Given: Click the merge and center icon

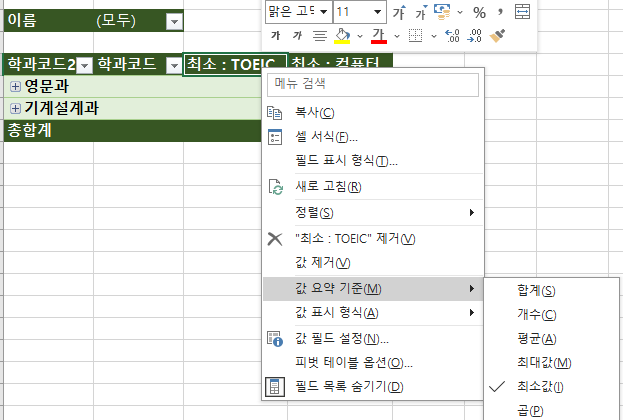Looking at the screenshot, I should coord(522,12).
